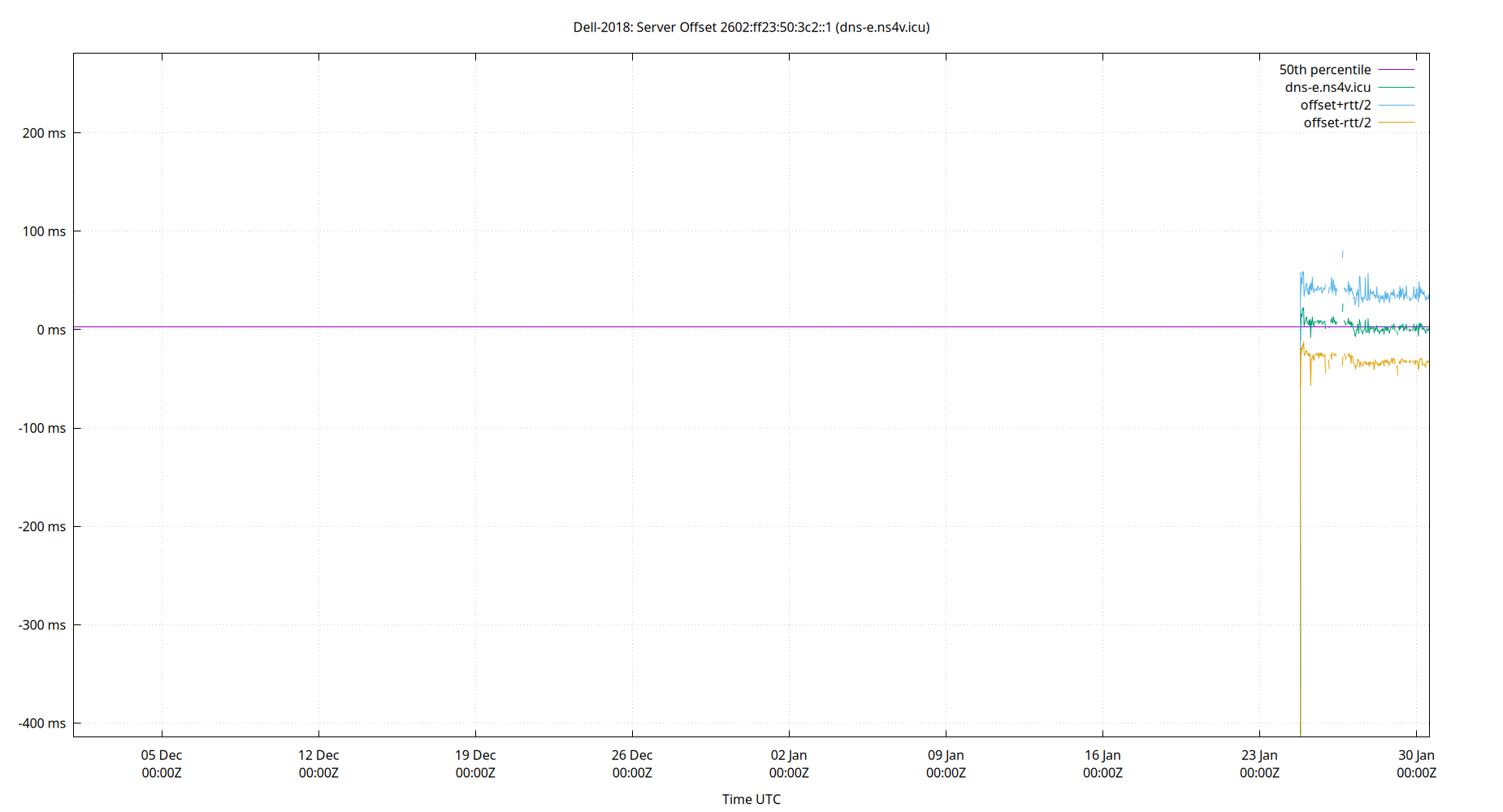
Task: Click the Time UTC axis label
Action: [751, 799]
